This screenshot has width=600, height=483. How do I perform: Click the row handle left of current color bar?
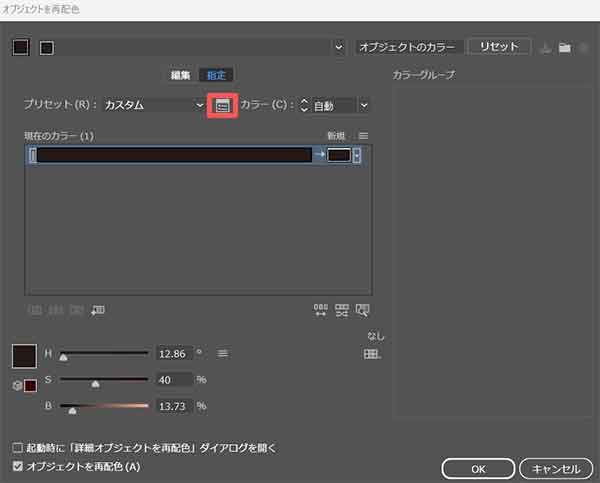(33, 155)
